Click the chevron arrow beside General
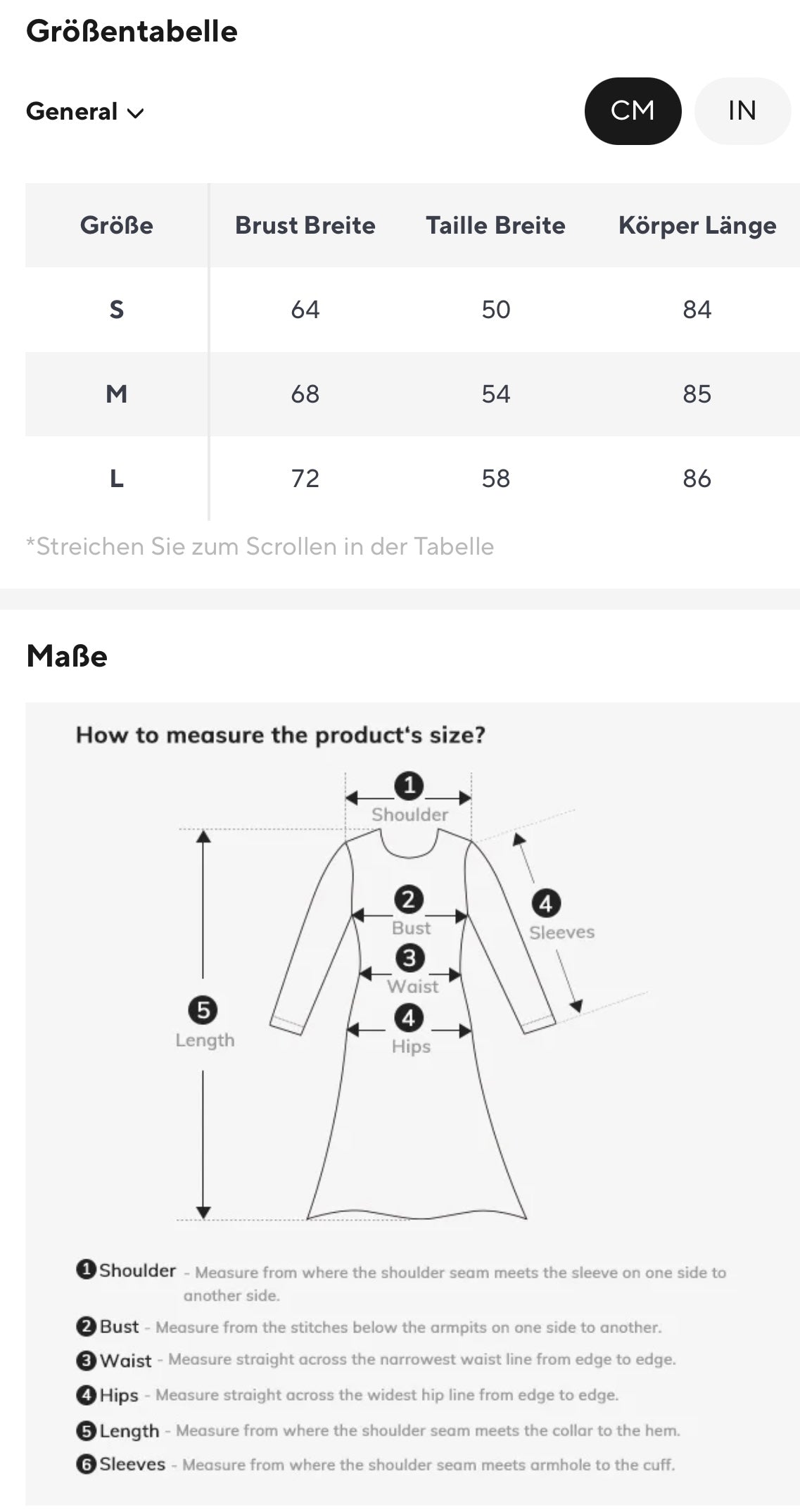Screen dimensions: 800x1512 pos(136,113)
